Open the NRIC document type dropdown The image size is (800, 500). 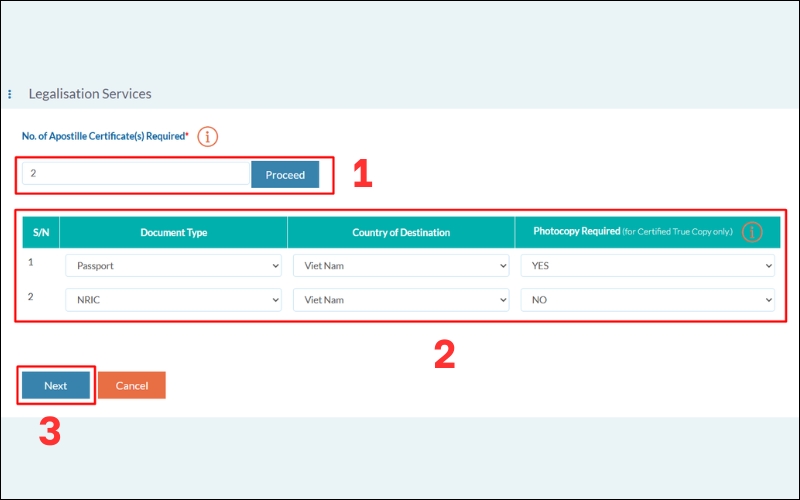173,299
